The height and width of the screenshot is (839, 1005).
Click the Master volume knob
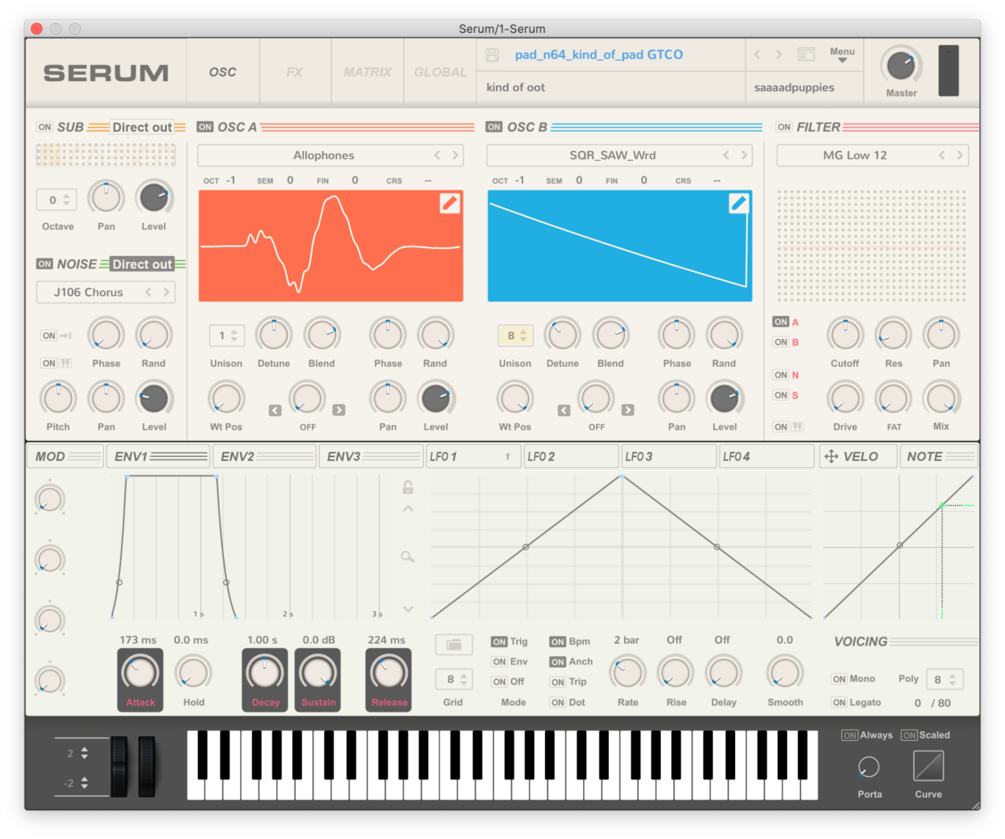[x=901, y=65]
